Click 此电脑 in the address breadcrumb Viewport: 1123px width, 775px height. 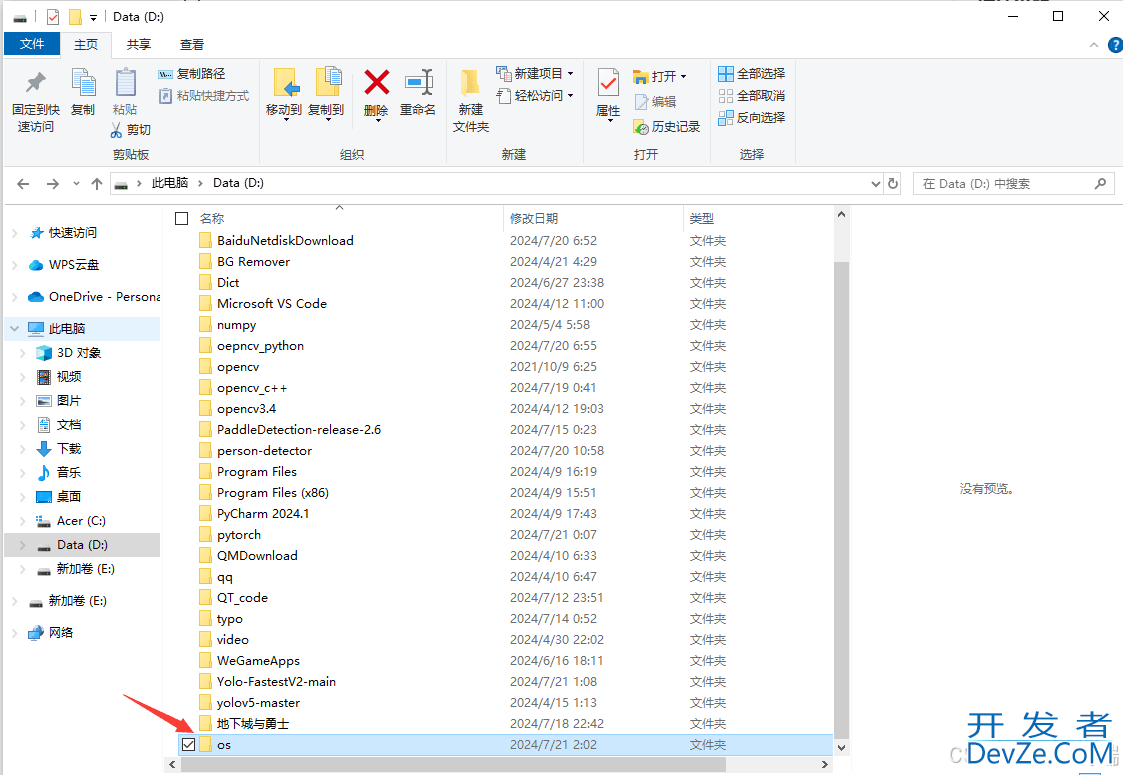pos(170,183)
